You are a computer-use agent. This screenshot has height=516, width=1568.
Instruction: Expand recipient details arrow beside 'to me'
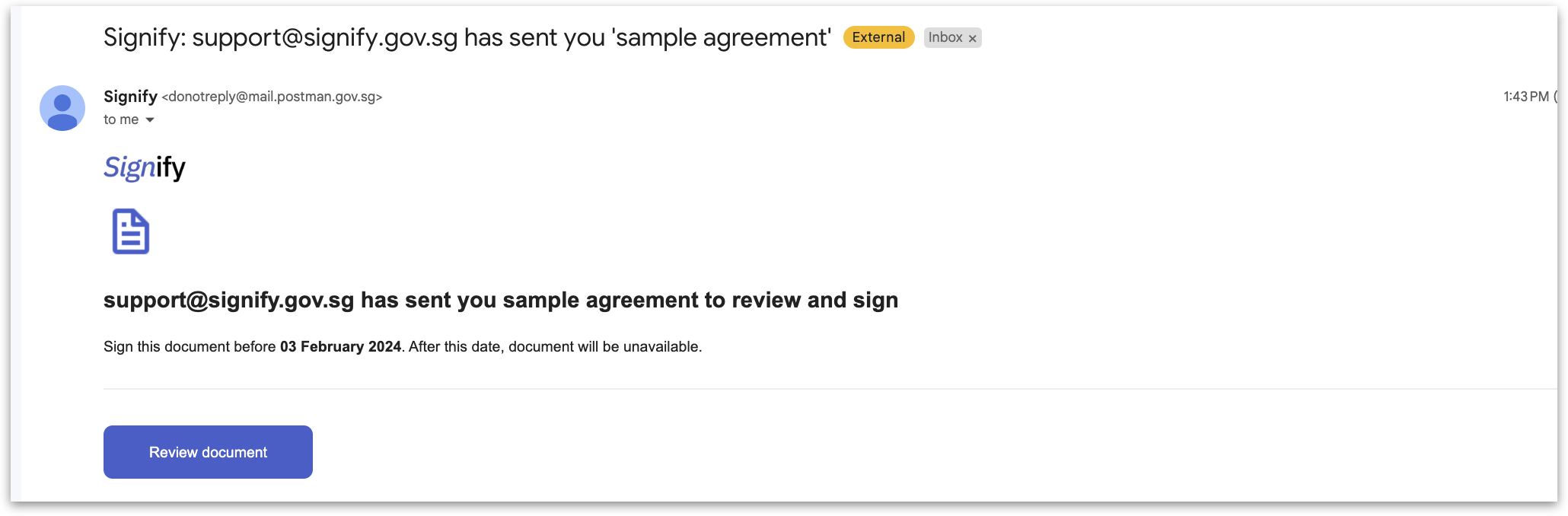[150, 119]
